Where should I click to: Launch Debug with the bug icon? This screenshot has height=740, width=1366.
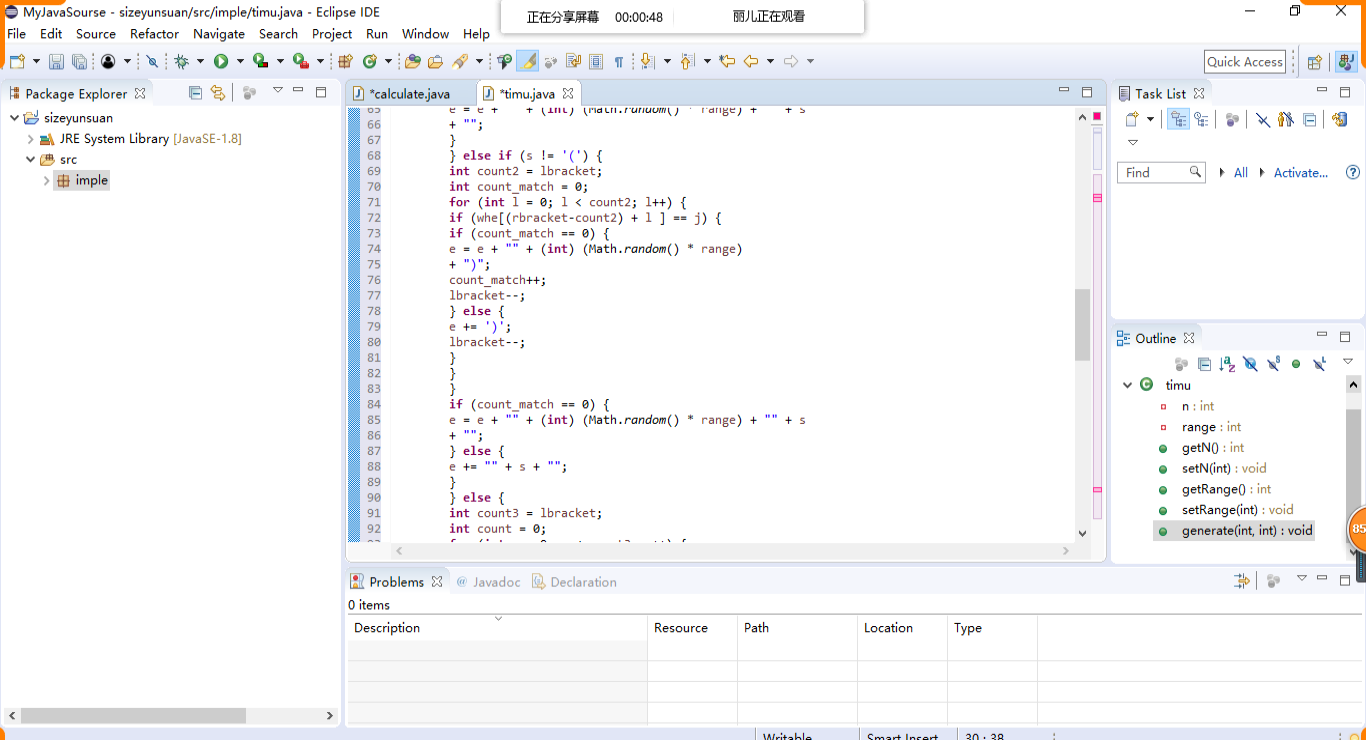coord(181,62)
